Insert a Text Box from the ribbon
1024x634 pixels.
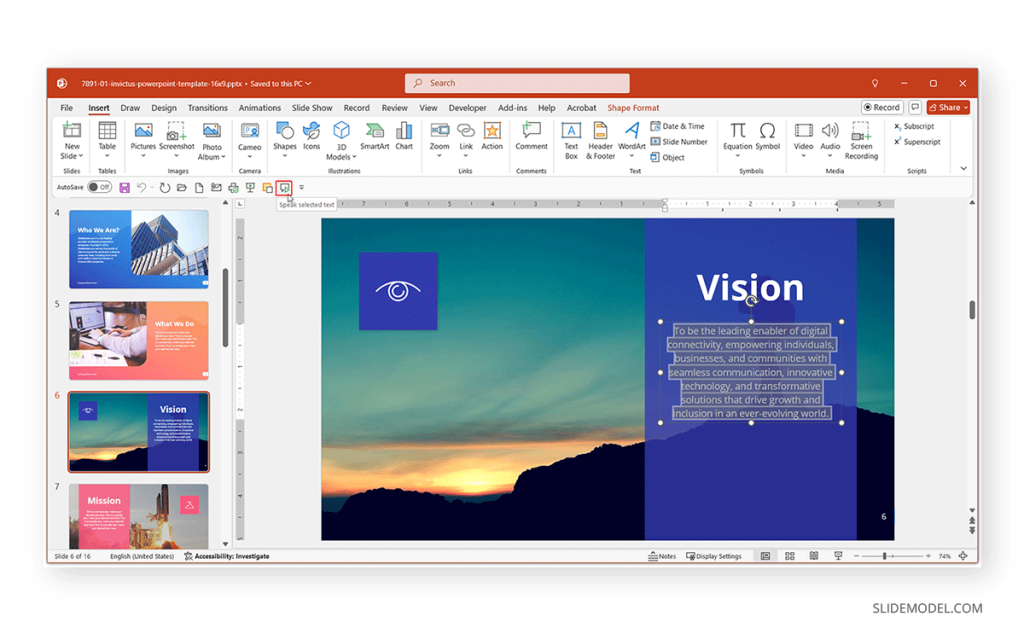[x=571, y=140]
